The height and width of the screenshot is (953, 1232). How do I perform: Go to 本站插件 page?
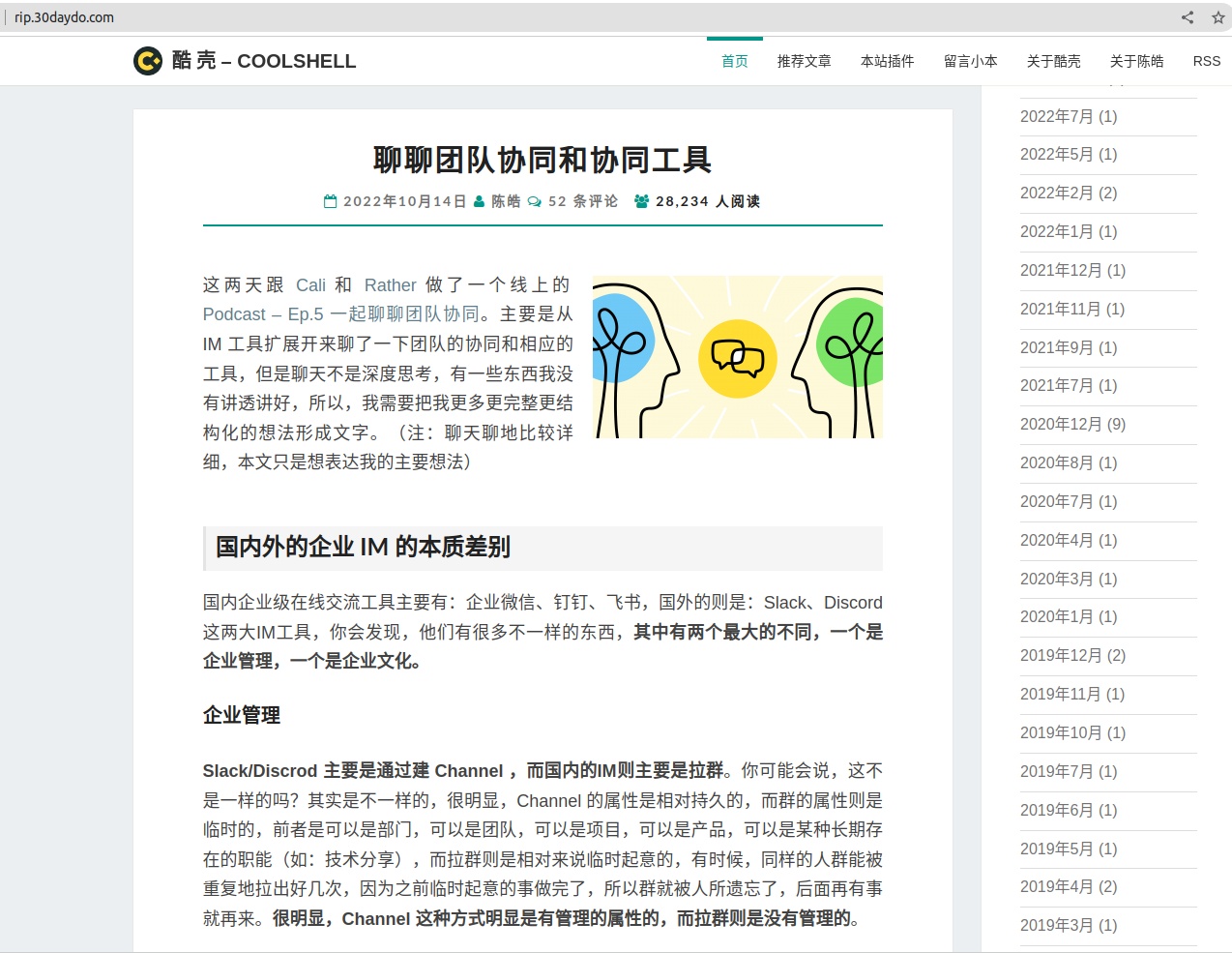pyautogui.click(x=888, y=61)
